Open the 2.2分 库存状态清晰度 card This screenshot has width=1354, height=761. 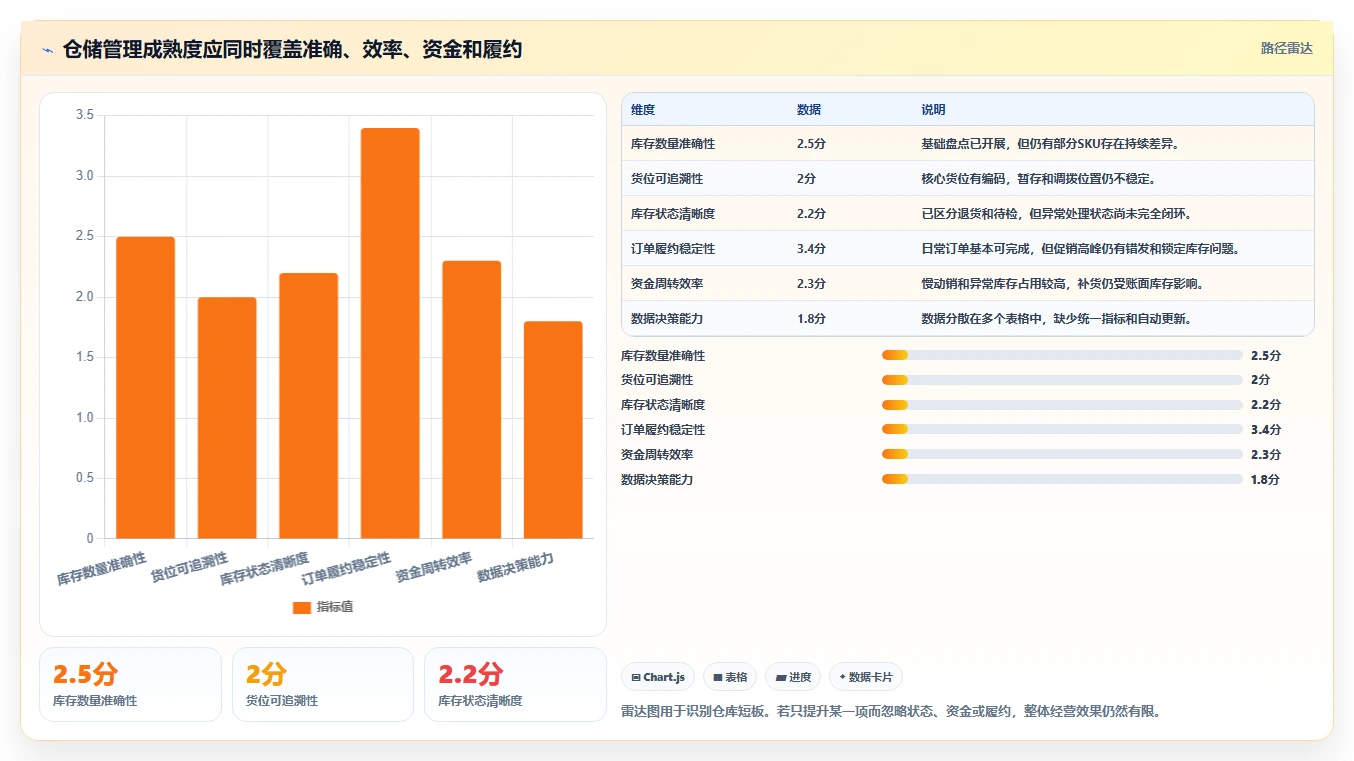(x=515, y=684)
